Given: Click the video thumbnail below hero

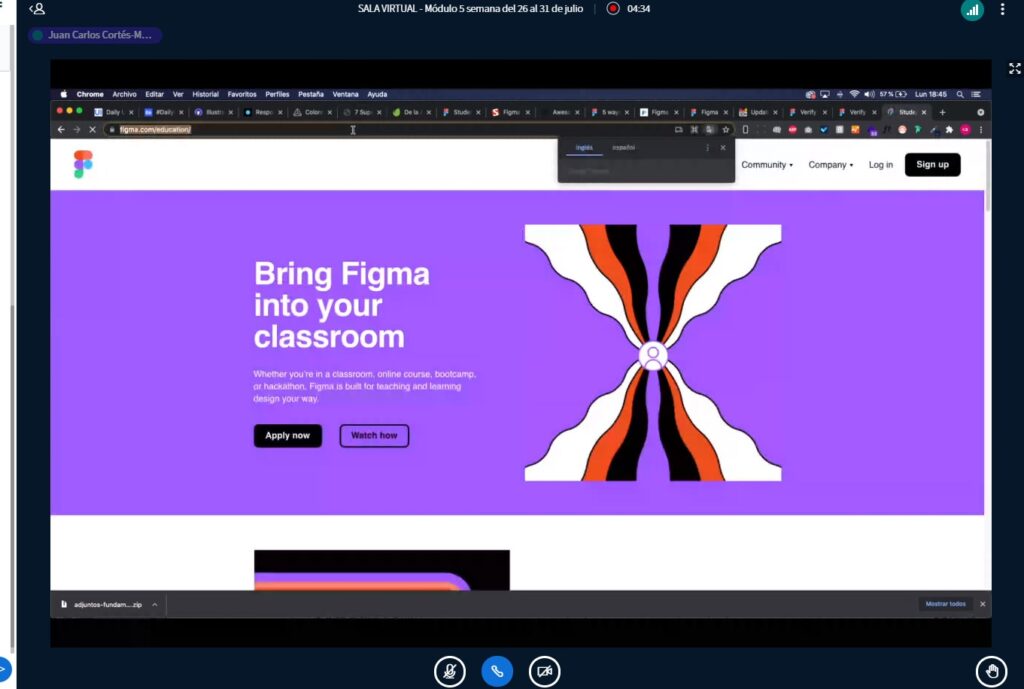Looking at the screenshot, I should point(381,569).
